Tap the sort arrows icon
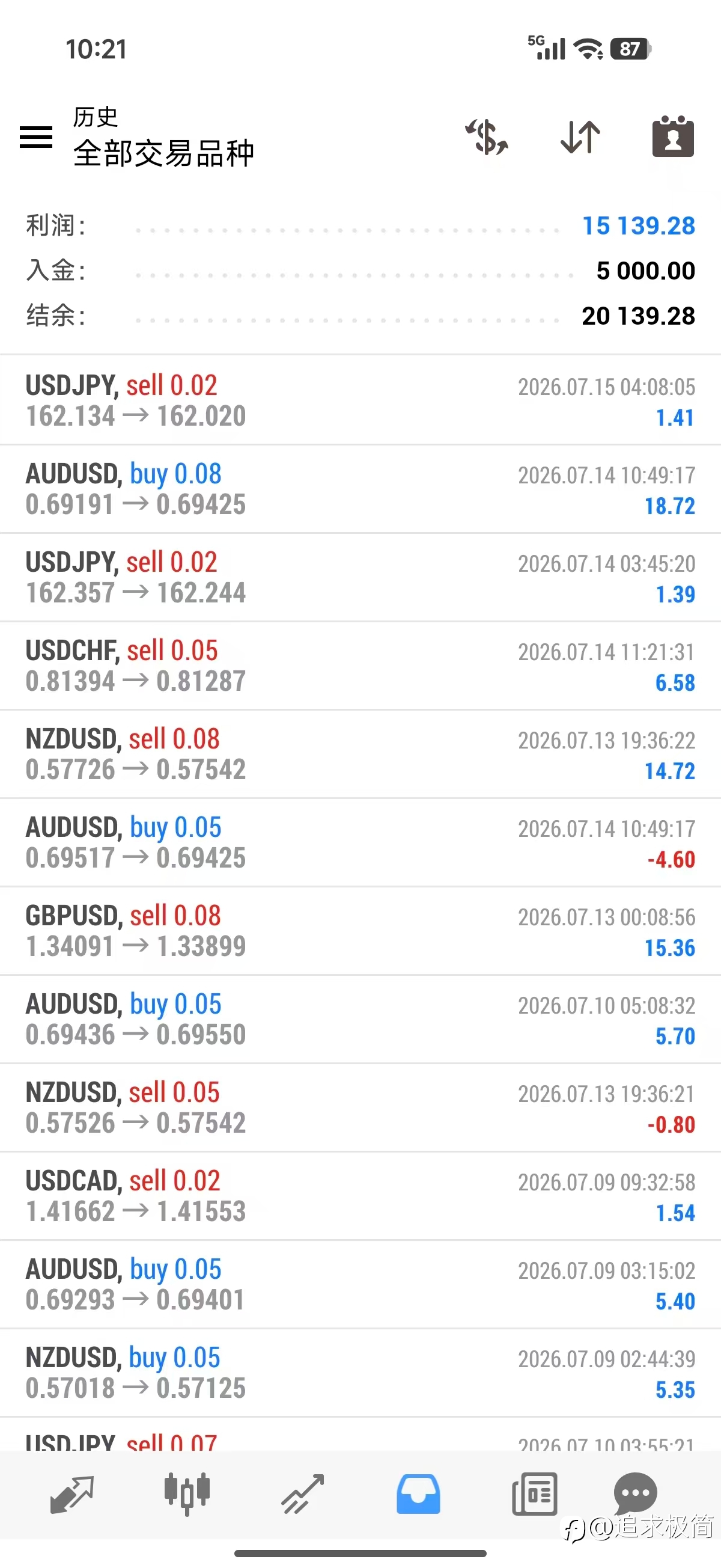721x1568 pixels. click(580, 136)
